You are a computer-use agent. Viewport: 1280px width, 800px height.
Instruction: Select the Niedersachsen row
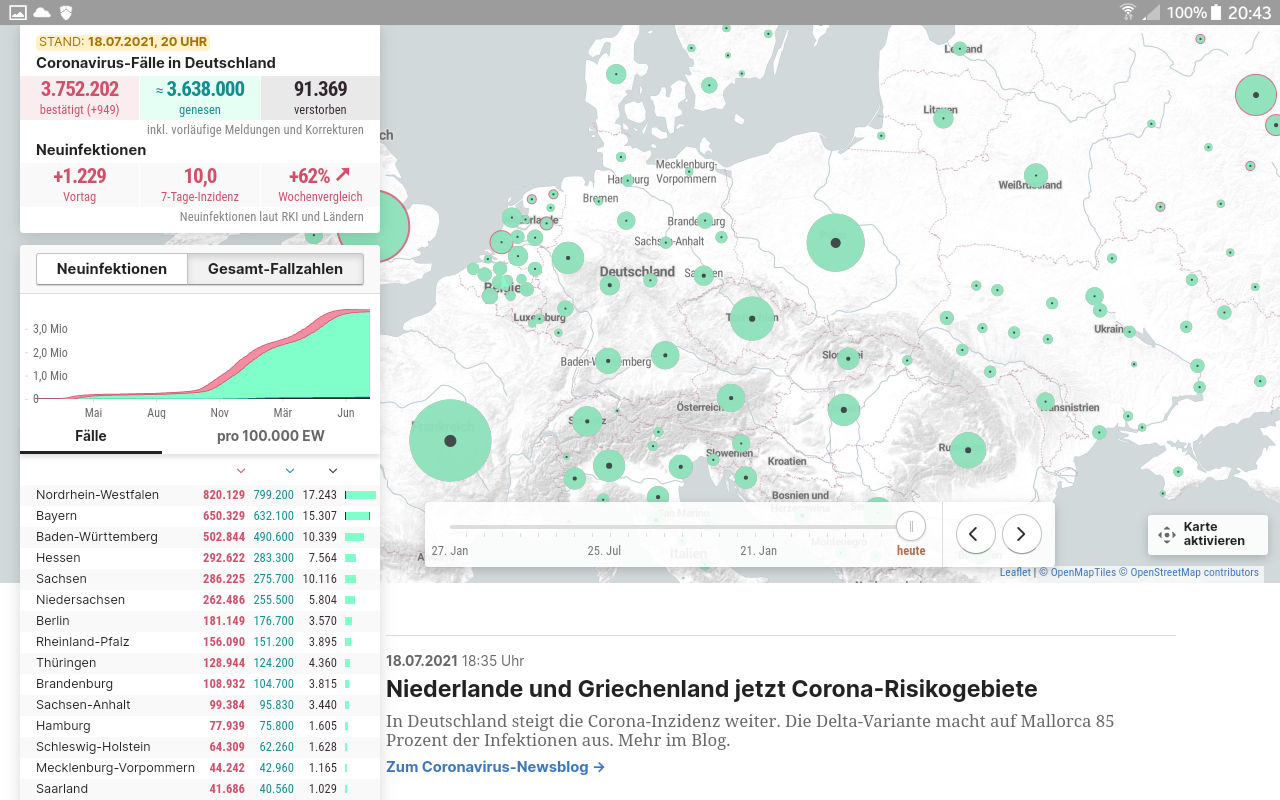click(x=200, y=600)
